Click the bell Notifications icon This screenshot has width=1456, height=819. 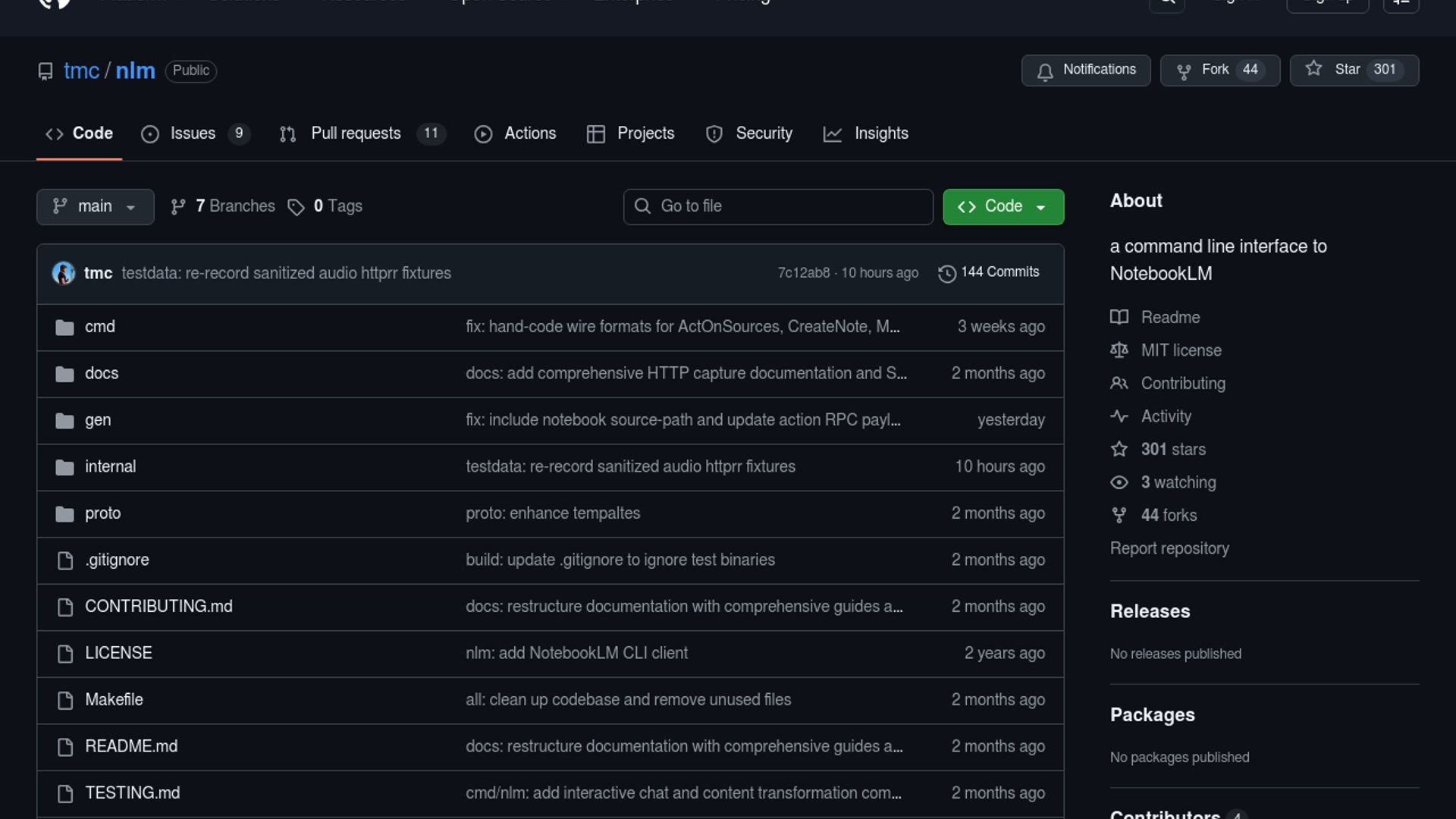[1045, 71]
